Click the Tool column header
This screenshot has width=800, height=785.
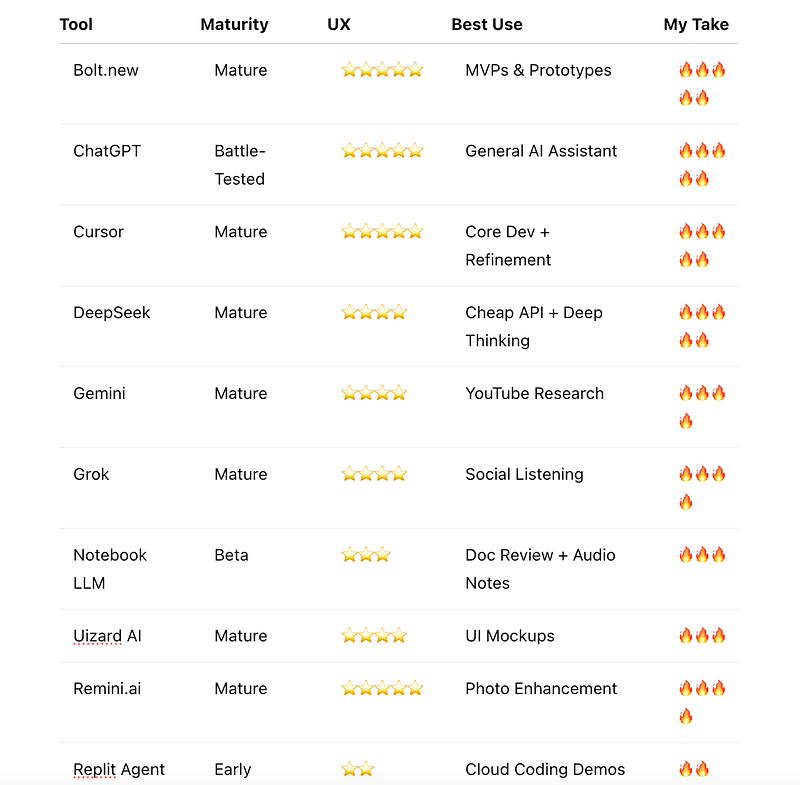point(76,24)
